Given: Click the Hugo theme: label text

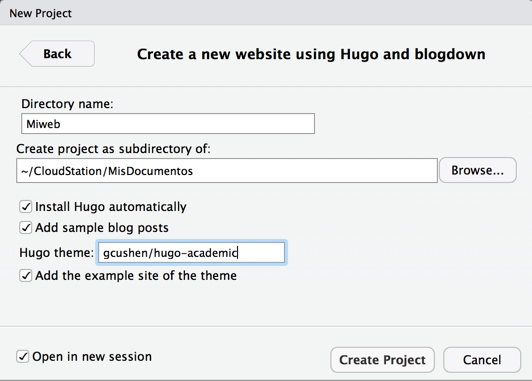Looking at the screenshot, I should pyautogui.click(x=56, y=253).
